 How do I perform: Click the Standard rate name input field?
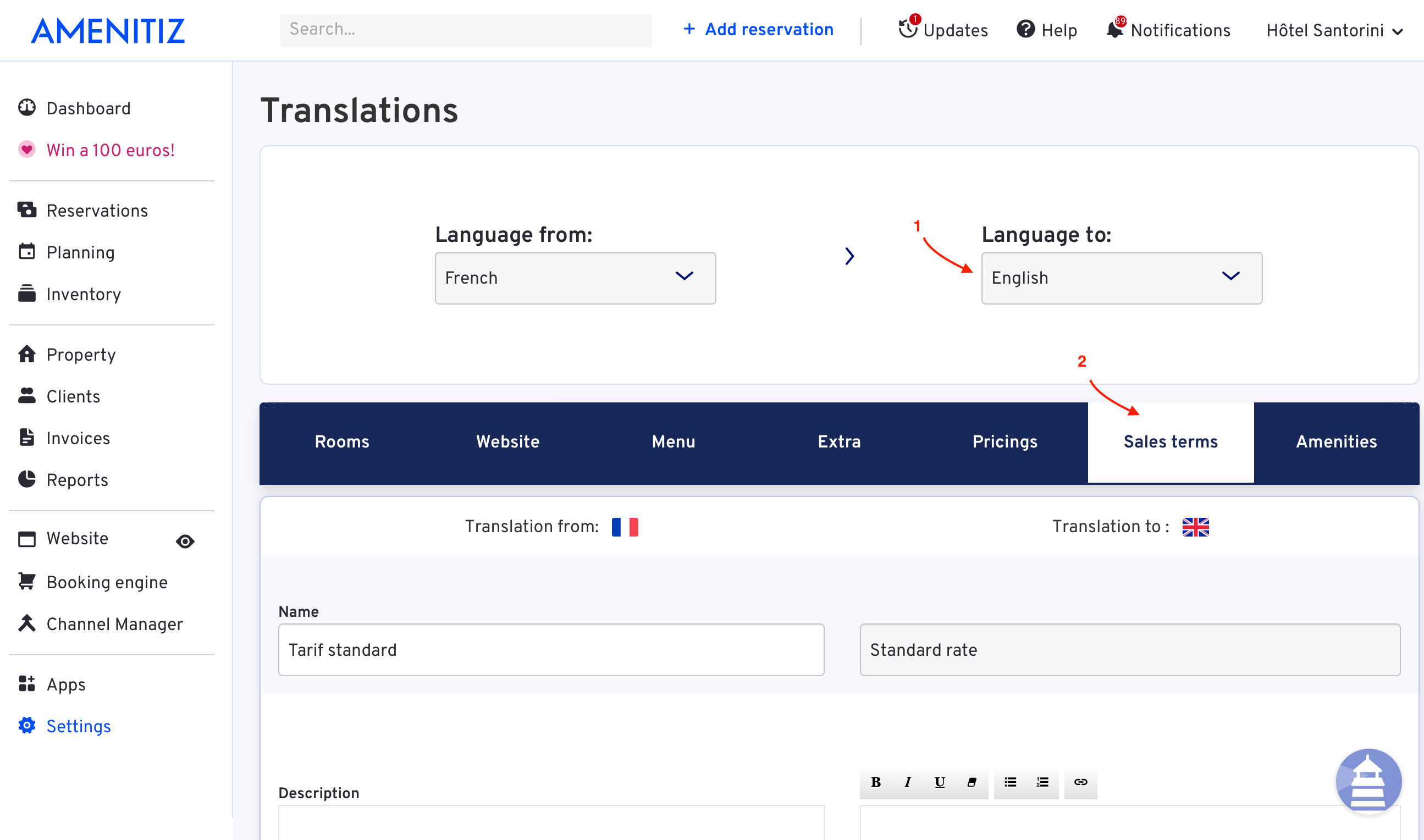pyautogui.click(x=1131, y=650)
